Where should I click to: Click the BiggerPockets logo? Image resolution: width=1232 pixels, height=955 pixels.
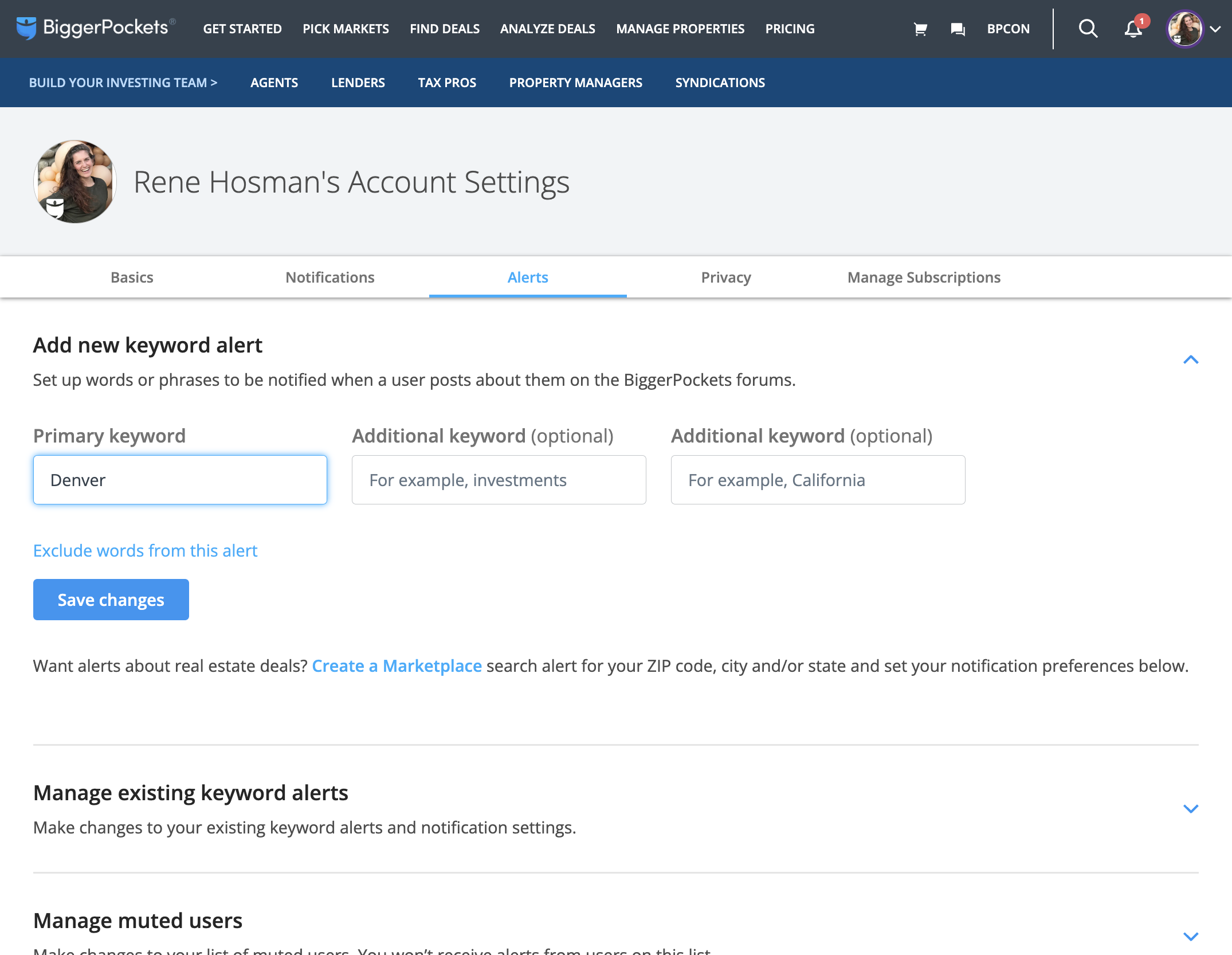click(x=95, y=28)
